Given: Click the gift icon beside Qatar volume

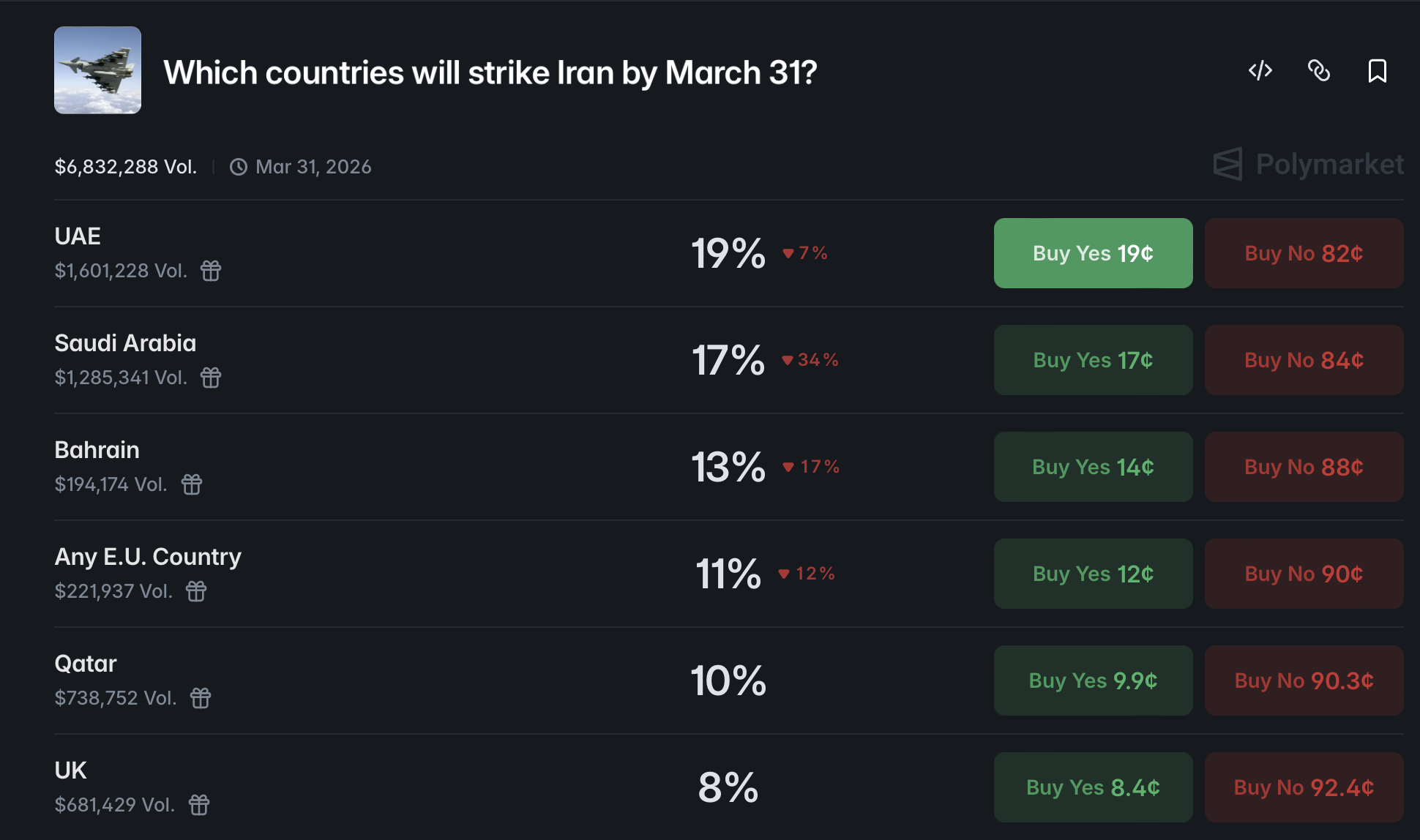Looking at the screenshot, I should pos(201,698).
